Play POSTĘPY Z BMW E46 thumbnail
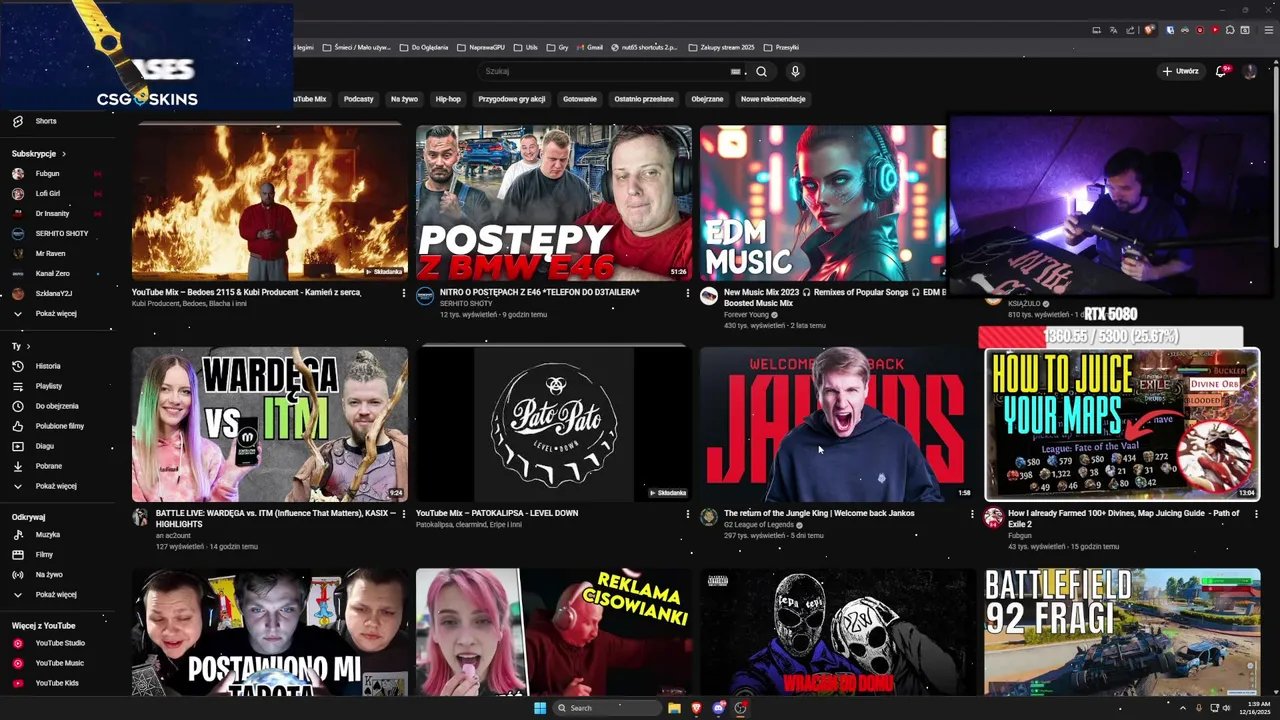1280x720 pixels. pyautogui.click(x=554, y=202)
